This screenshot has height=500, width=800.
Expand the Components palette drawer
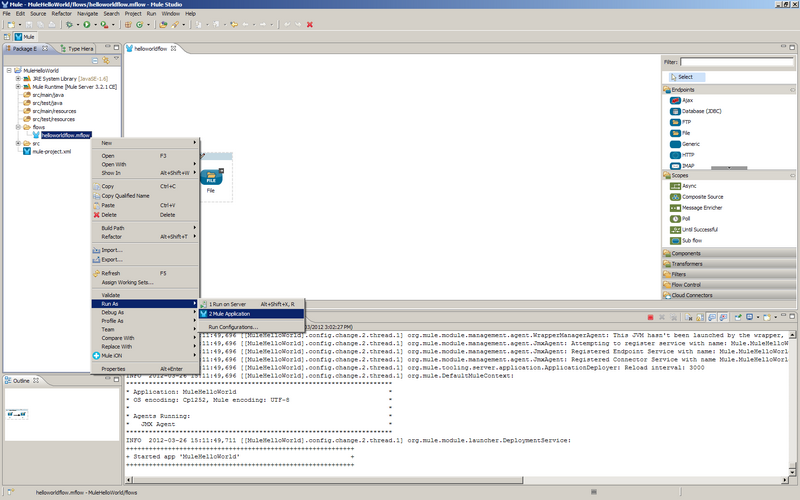(x=730, y=253)
